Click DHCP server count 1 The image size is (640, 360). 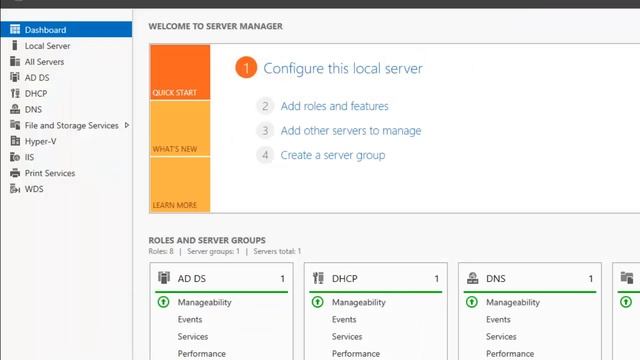tap(437, 279)
